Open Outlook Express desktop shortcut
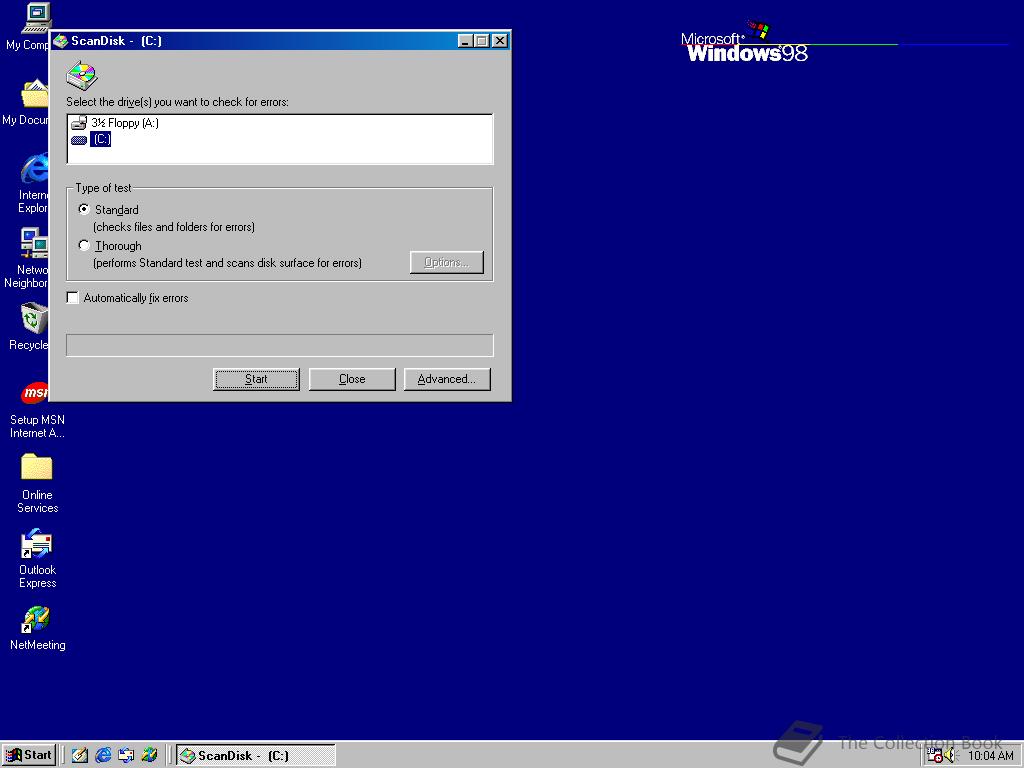Screen dimensions: 1024x768 37,559
